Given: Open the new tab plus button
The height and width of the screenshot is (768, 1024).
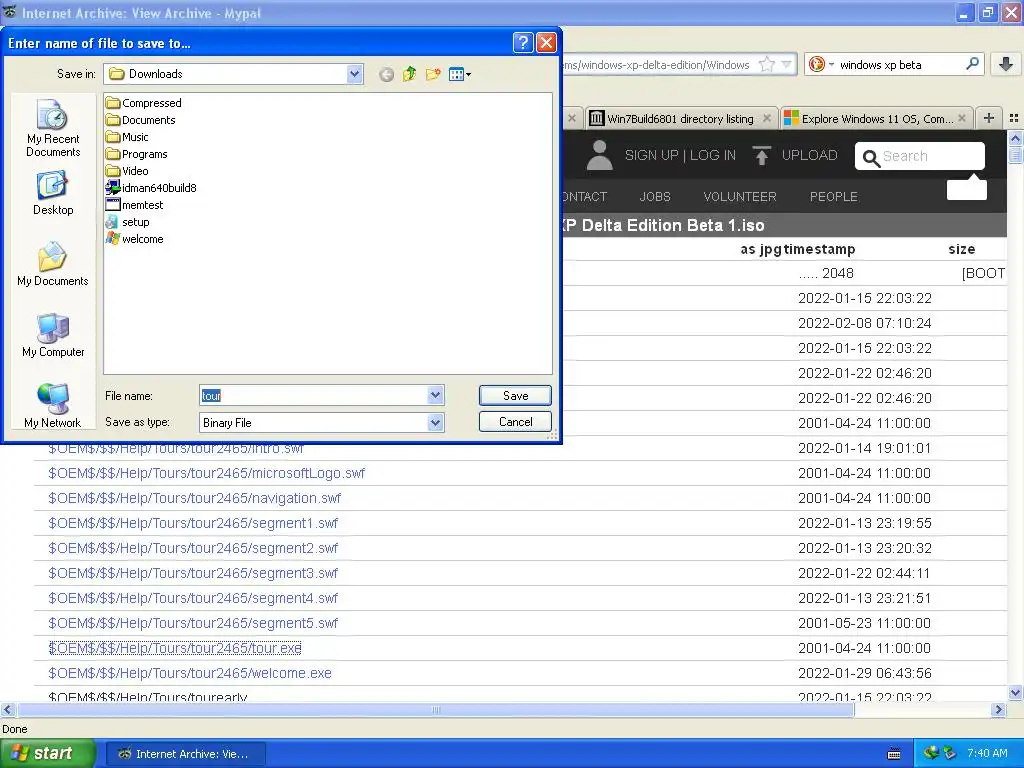Looking at the screenshot, I should tap(989, 118).
